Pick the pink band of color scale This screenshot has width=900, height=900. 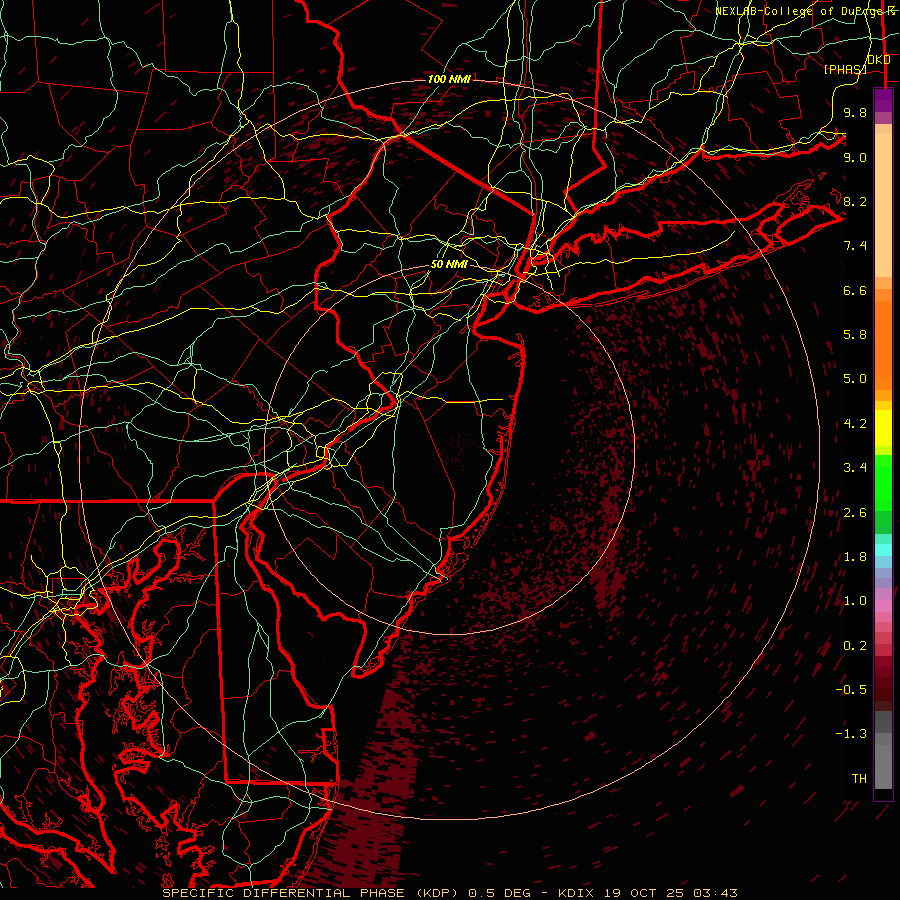tap(883, 606)
